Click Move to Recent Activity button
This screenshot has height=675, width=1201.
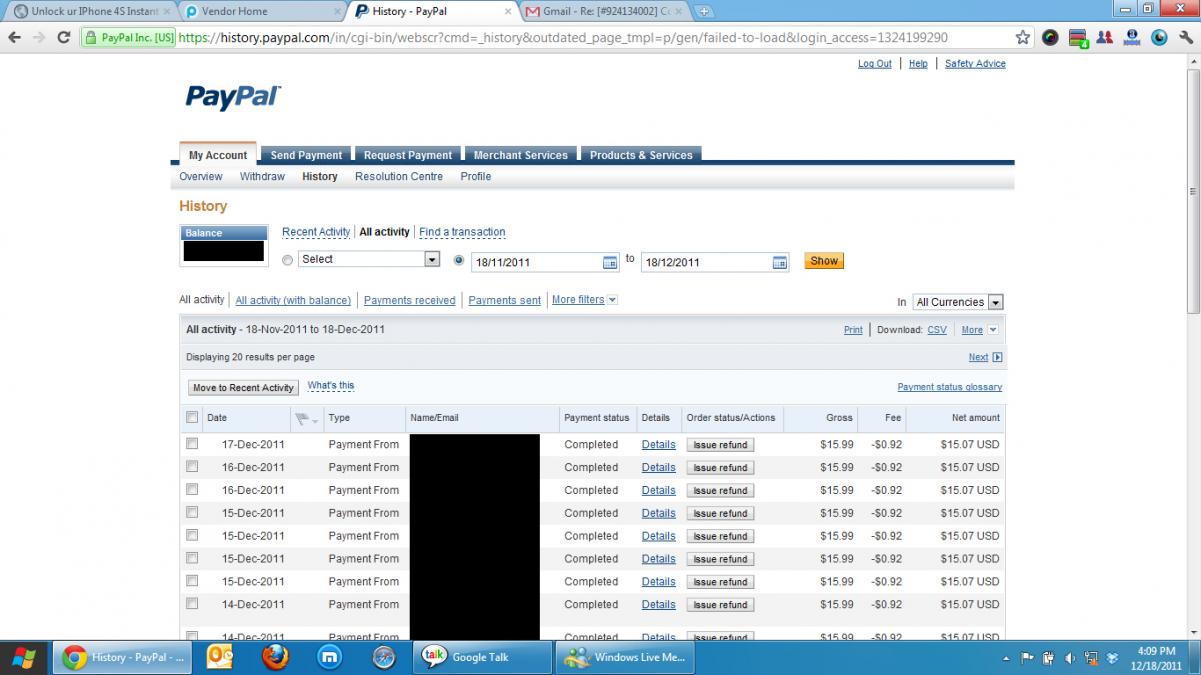click(243, 388)
